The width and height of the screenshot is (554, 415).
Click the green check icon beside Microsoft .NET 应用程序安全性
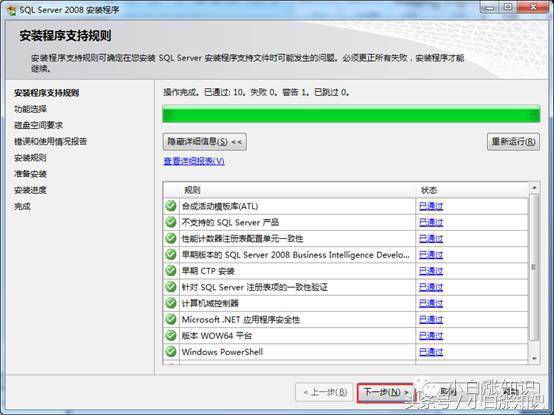click(171, 319)
